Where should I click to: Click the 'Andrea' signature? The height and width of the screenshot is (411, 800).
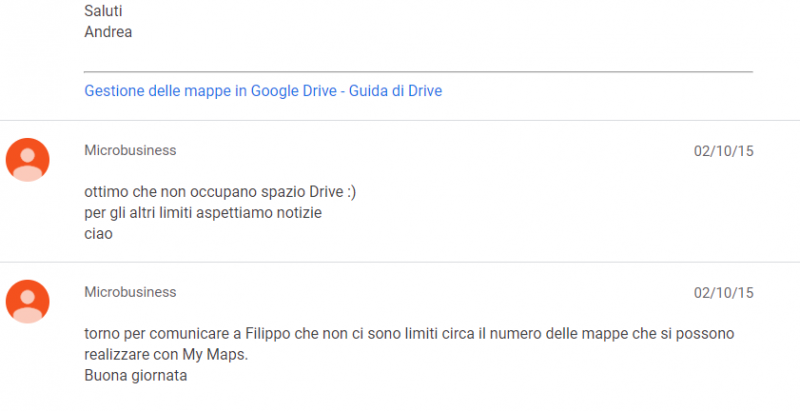(108, 31)
